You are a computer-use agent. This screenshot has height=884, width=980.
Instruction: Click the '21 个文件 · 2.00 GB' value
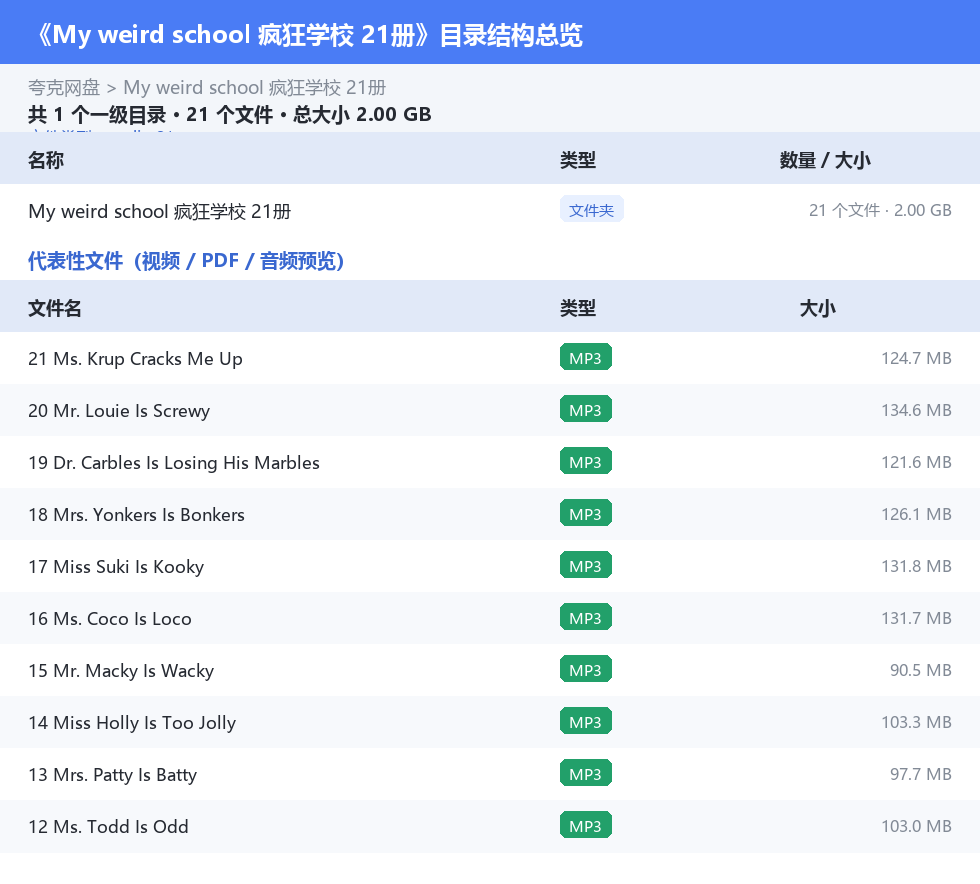(x=880, y=210)
